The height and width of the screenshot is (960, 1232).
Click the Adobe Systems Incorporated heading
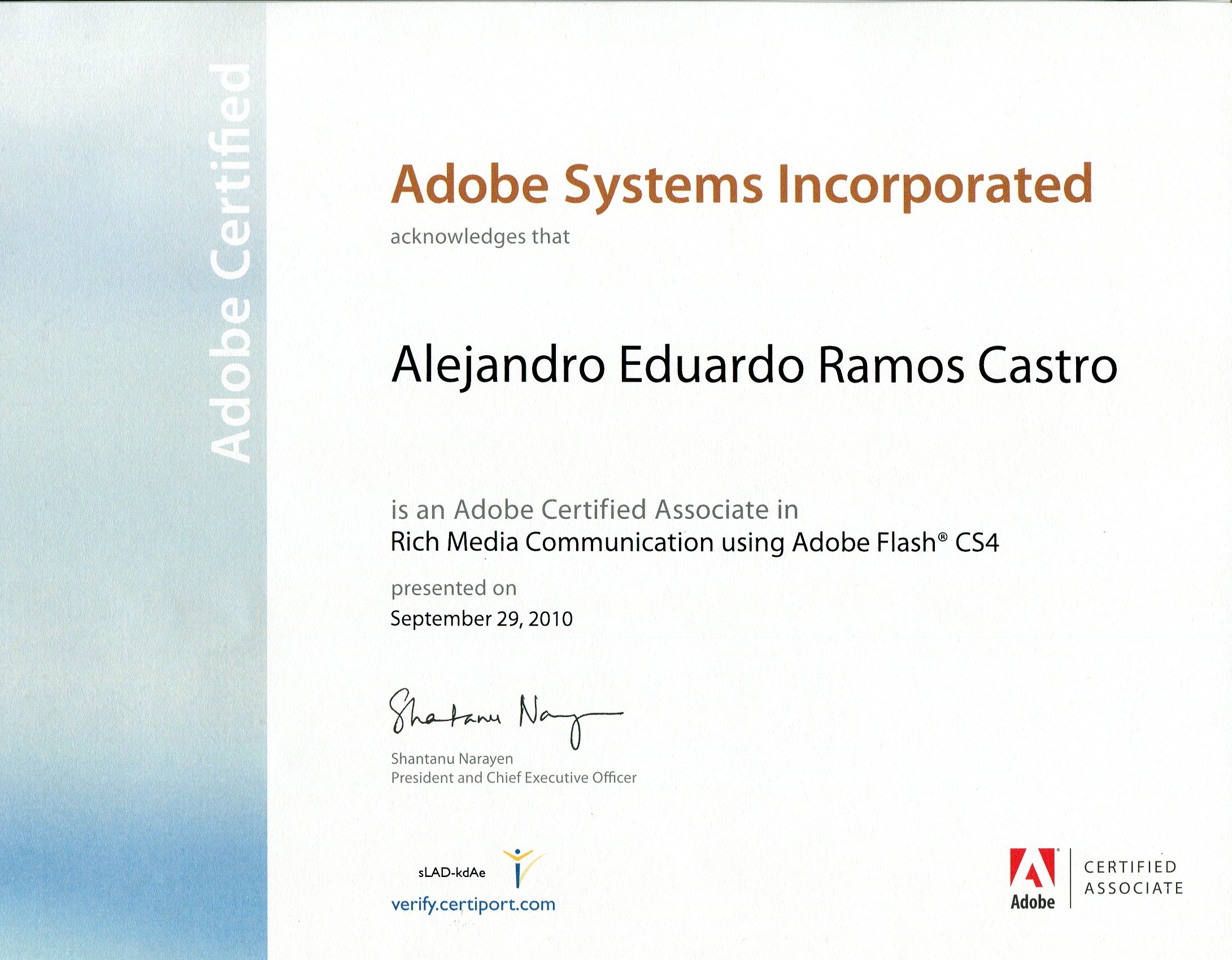(x=741, y=185)
